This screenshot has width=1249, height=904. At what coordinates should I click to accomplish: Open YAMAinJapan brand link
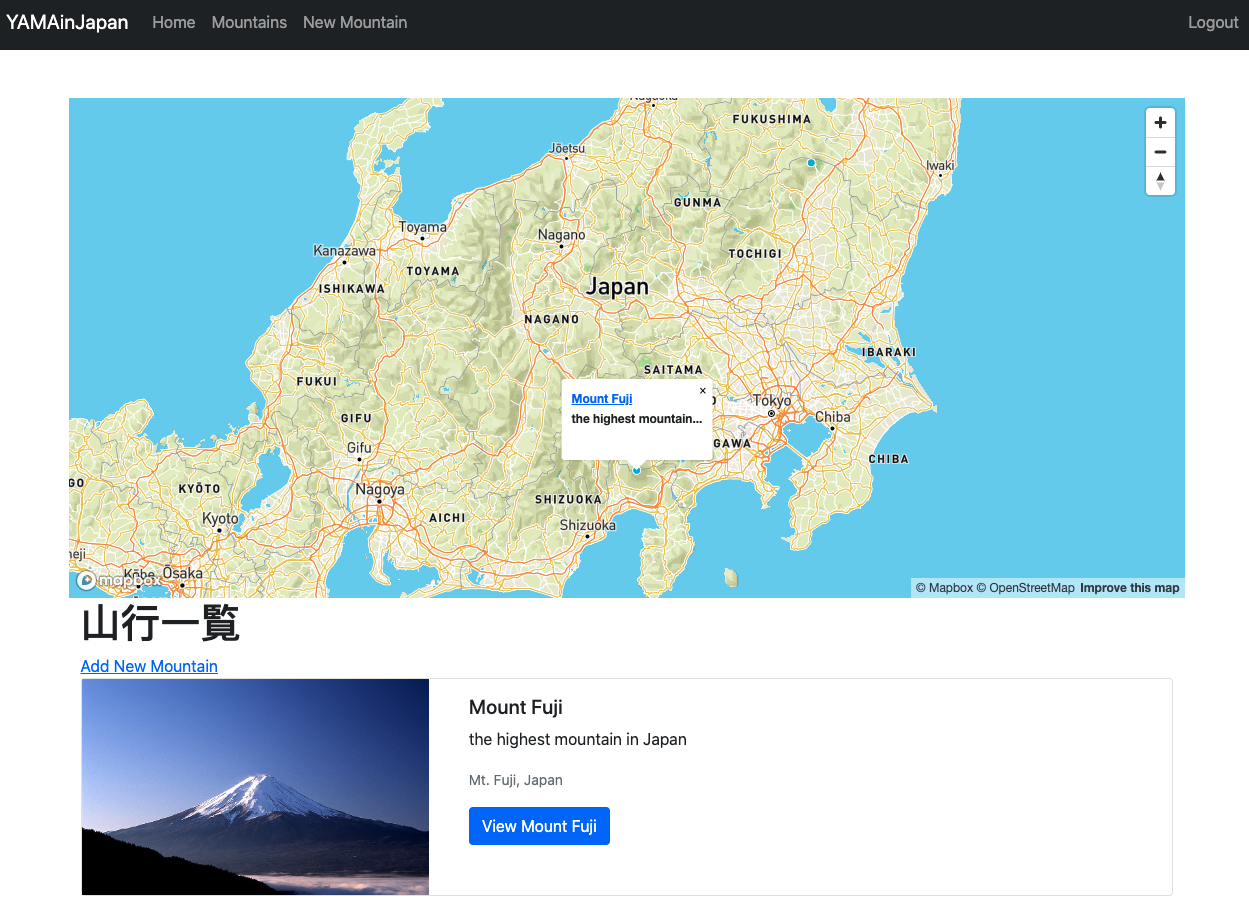tap(67, 22)
